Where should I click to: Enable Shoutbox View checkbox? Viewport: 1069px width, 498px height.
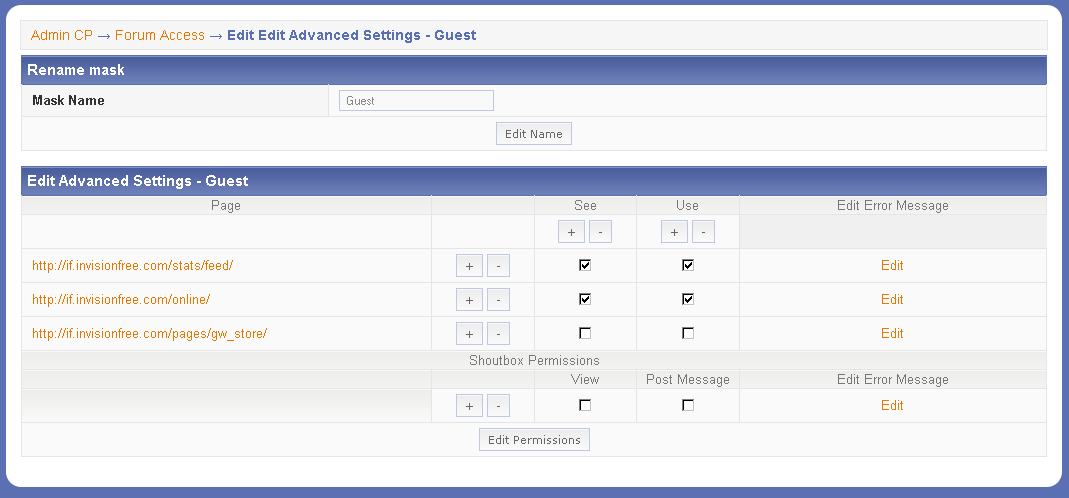tap(585, 405)
